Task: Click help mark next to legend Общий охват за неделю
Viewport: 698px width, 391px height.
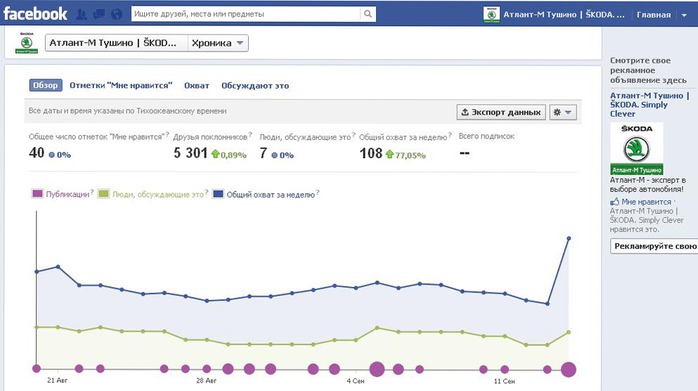Action: pos(317,192)
